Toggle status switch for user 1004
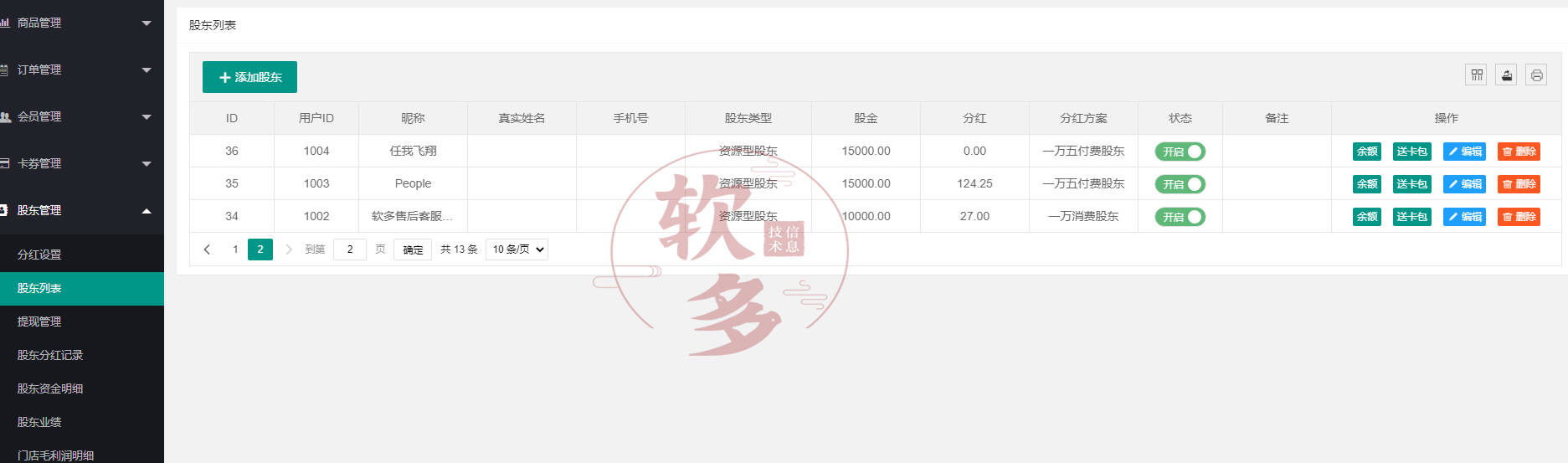Screen dimensions: 1568x463 coord(1180,152)
